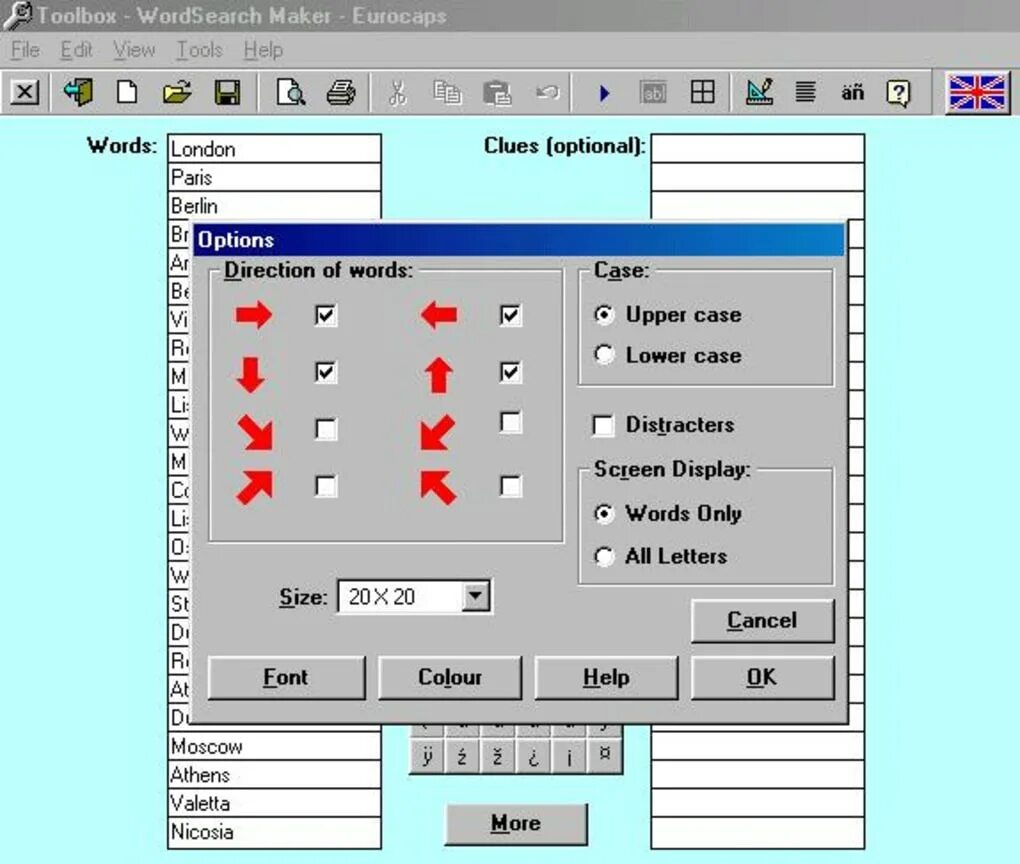1020x864 pixels.
Task: Select the Lower case radio button
Action: click(x=604, y=355)
